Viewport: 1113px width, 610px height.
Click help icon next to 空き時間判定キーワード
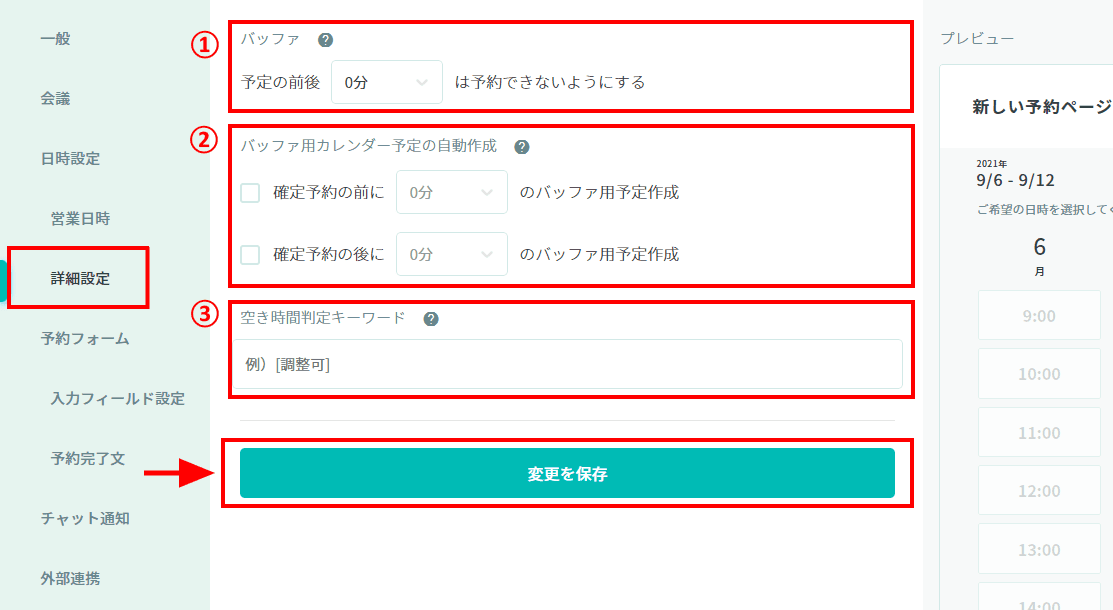(431, 319)
